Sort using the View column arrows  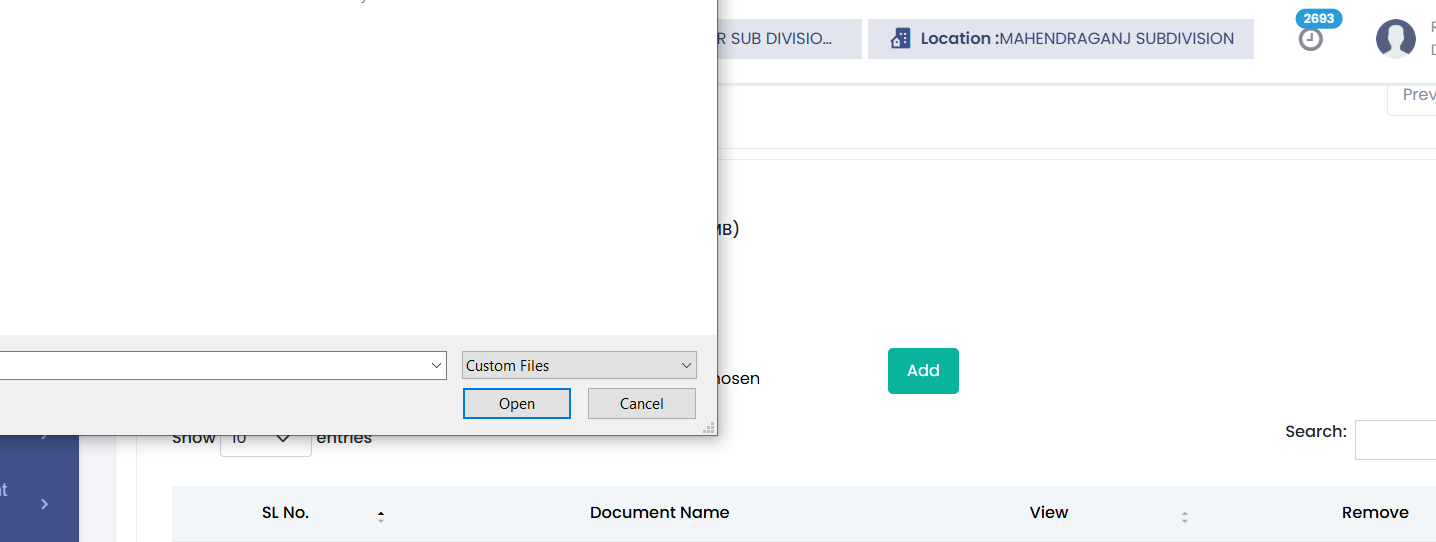coord(1184,516)
